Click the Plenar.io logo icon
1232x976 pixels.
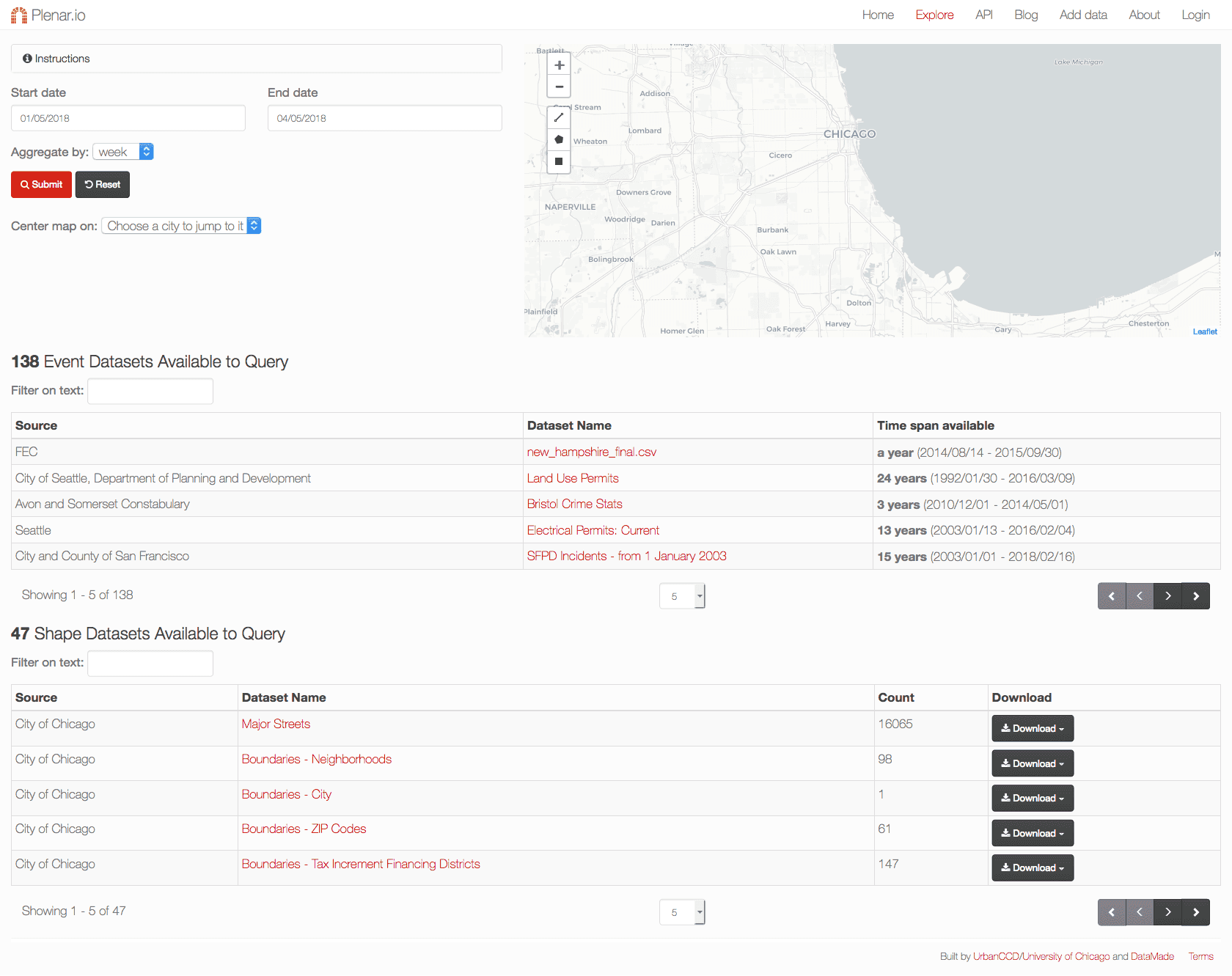(19, 15)
